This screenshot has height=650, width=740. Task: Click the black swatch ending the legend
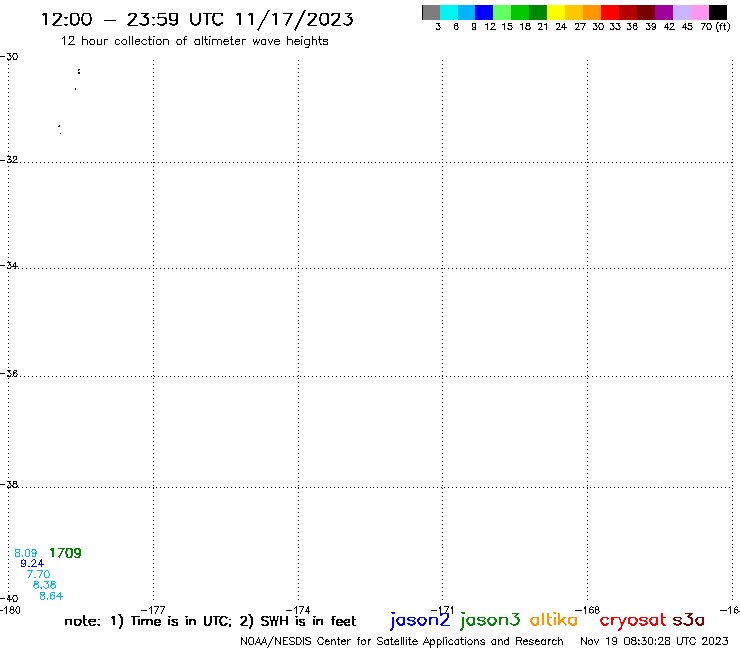click(718, 12)
